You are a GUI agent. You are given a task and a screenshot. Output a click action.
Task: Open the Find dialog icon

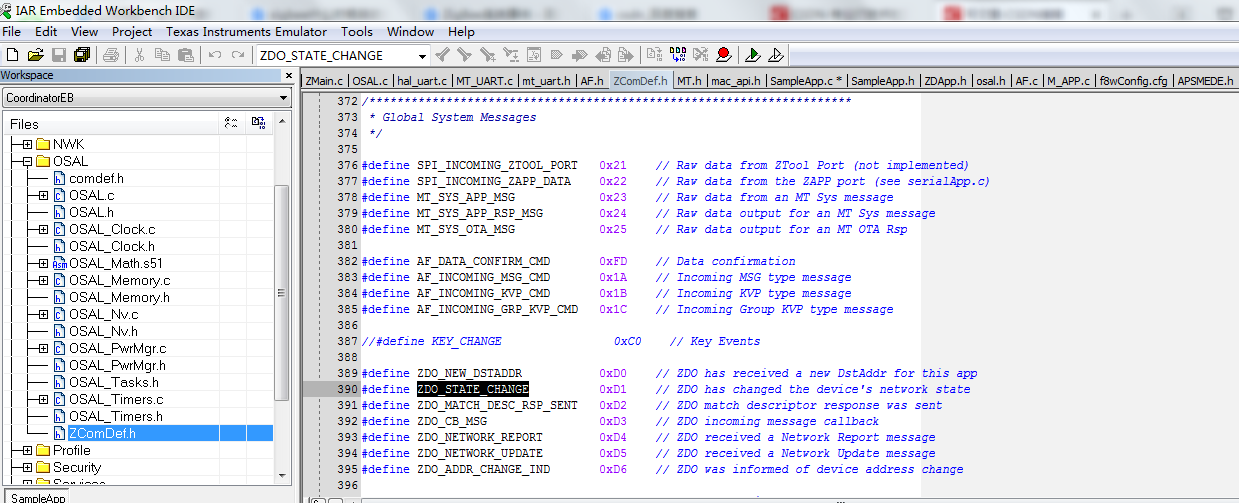coord(487,55)
